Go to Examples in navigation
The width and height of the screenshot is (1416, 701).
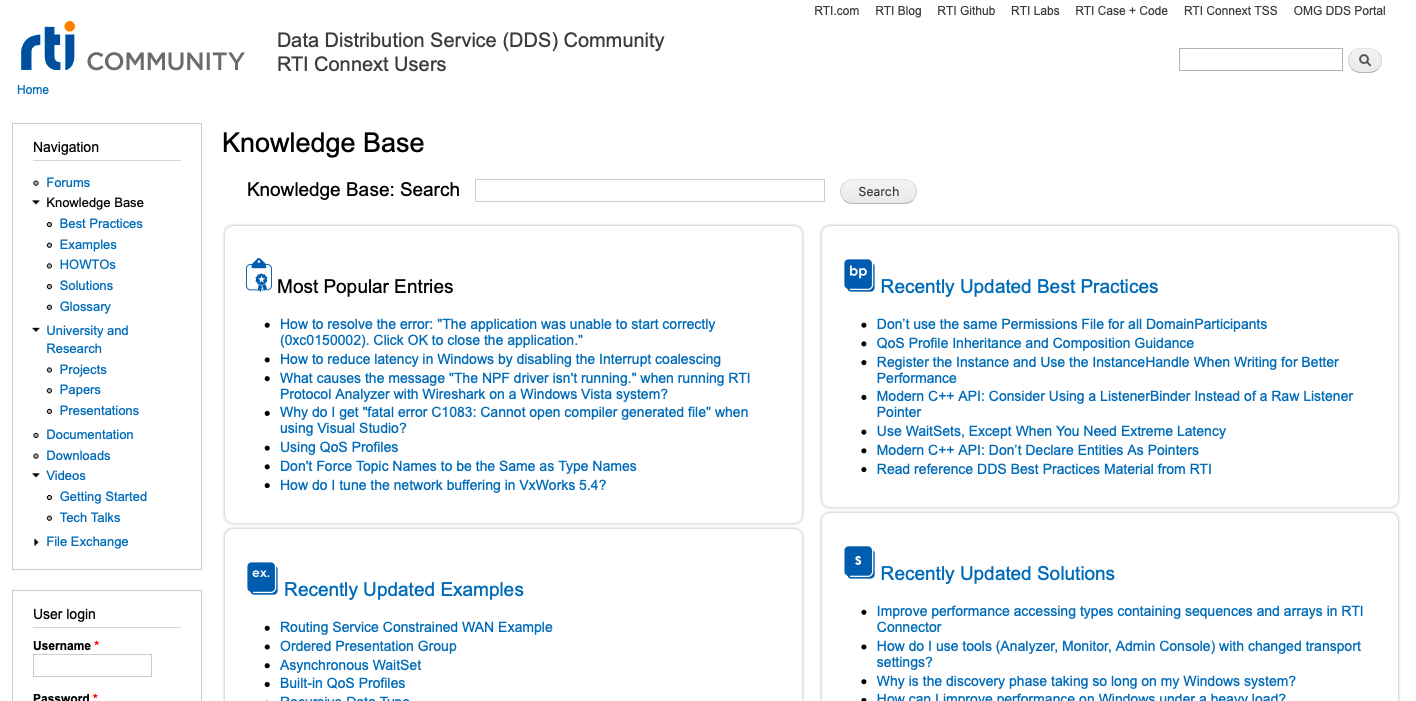coord(88,245)
